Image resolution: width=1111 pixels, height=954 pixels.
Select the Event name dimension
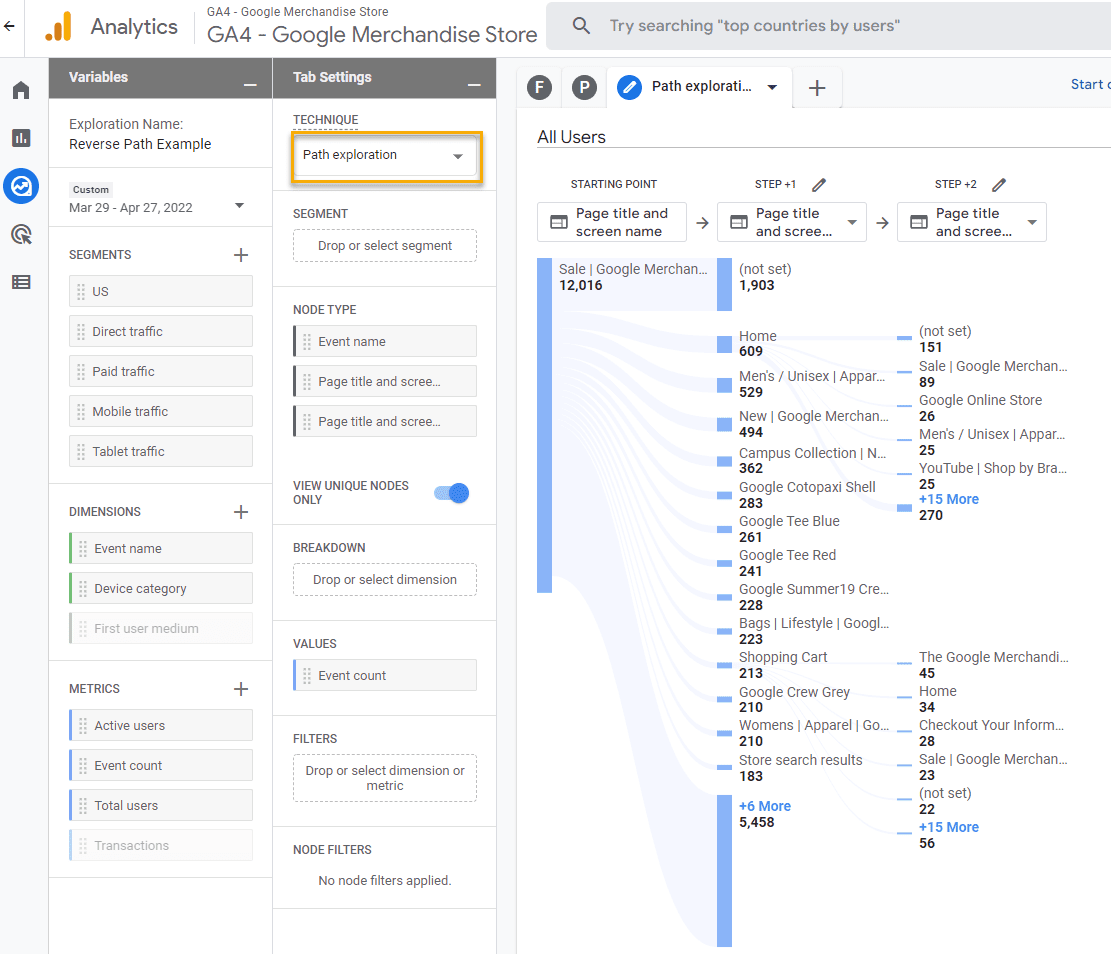[x=161, y=548]
